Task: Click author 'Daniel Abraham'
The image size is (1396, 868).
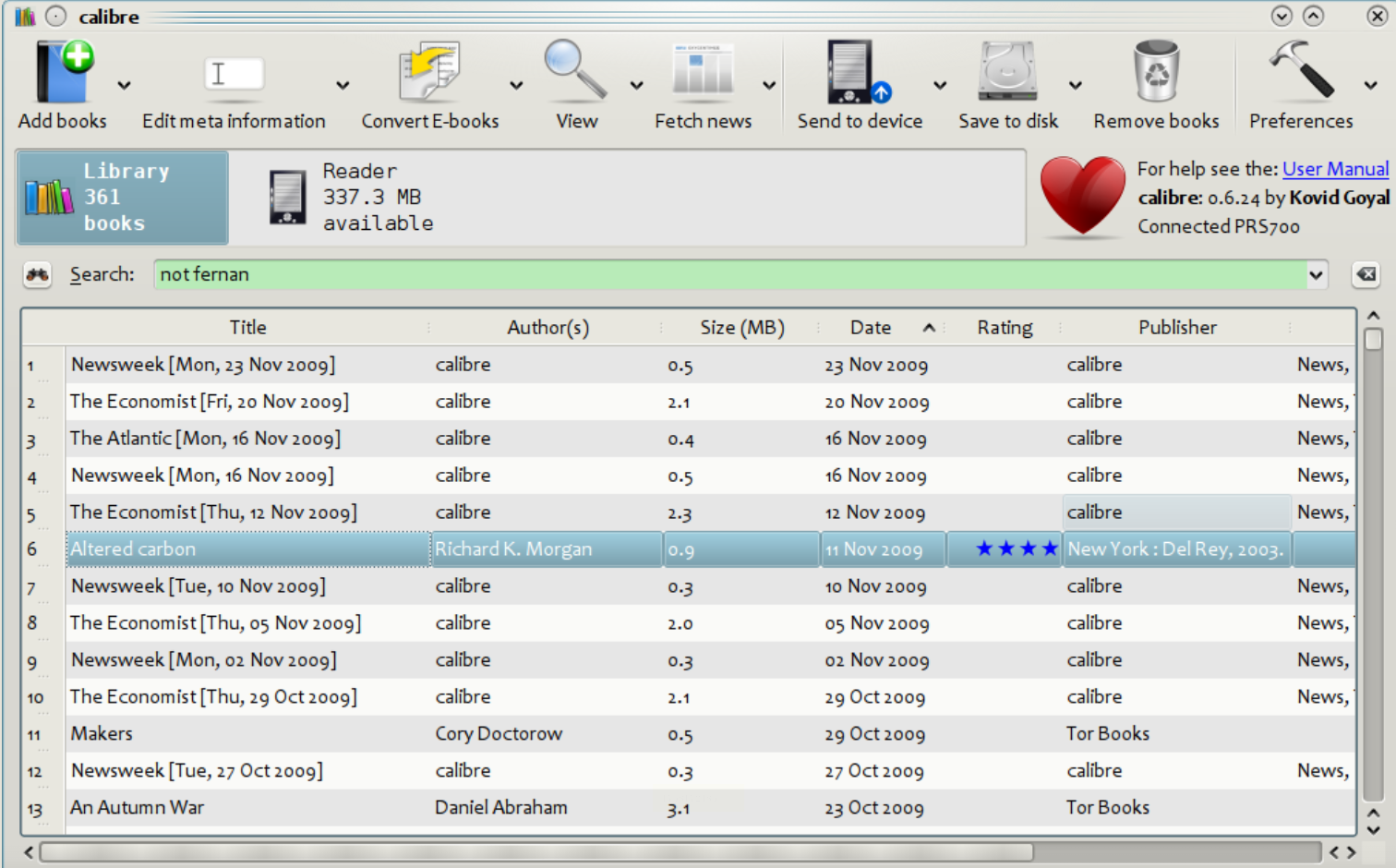Action: tap(501, 808)
